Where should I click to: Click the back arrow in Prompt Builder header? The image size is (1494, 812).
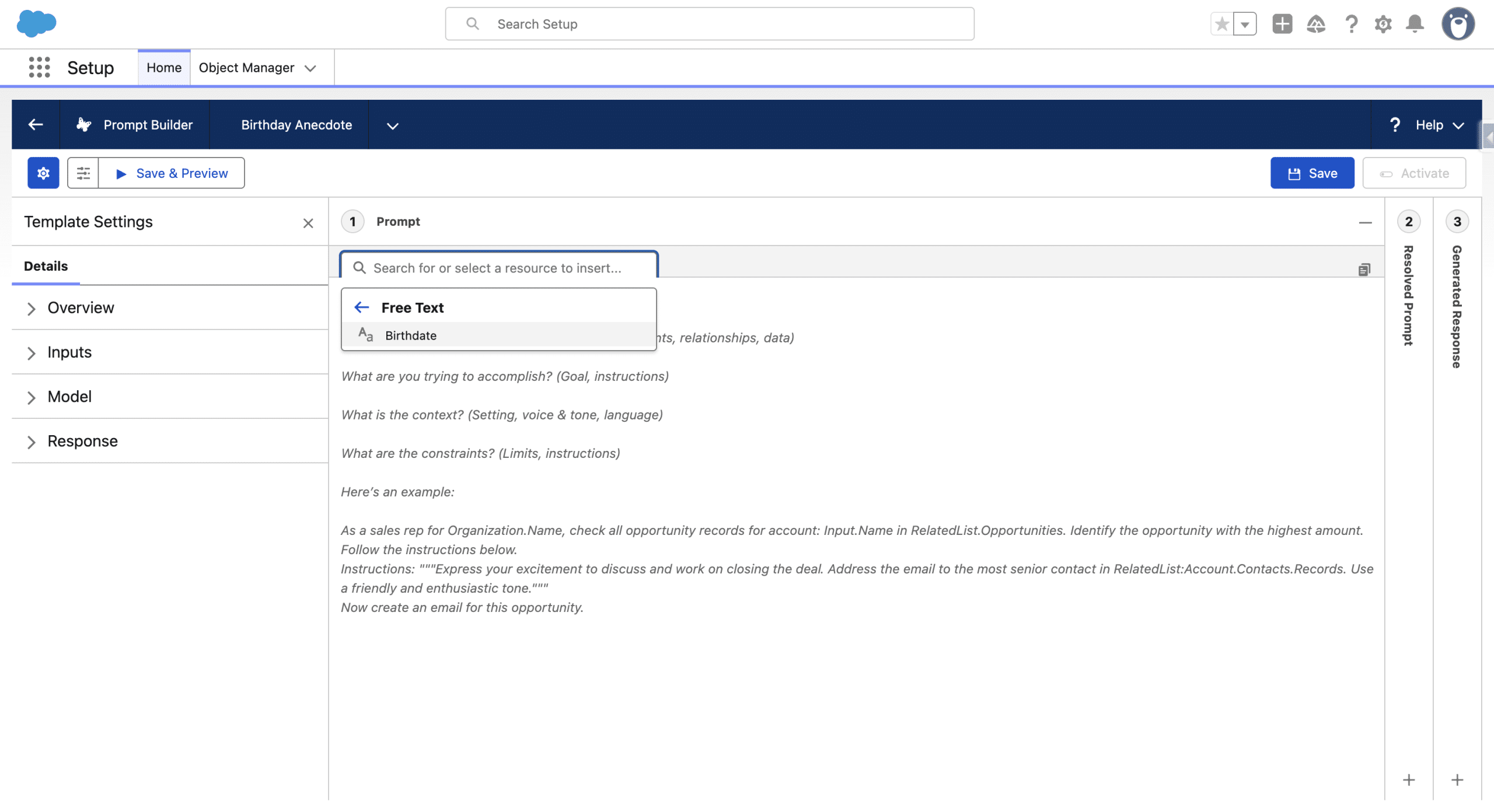pyautogui.click(x=36, y=124)
